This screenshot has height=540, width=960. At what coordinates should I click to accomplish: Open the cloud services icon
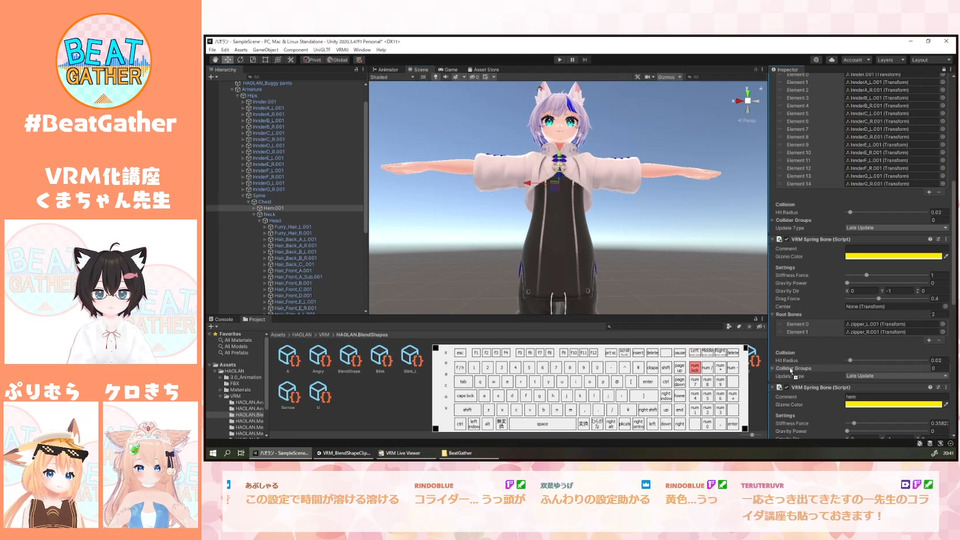[831, 60]
